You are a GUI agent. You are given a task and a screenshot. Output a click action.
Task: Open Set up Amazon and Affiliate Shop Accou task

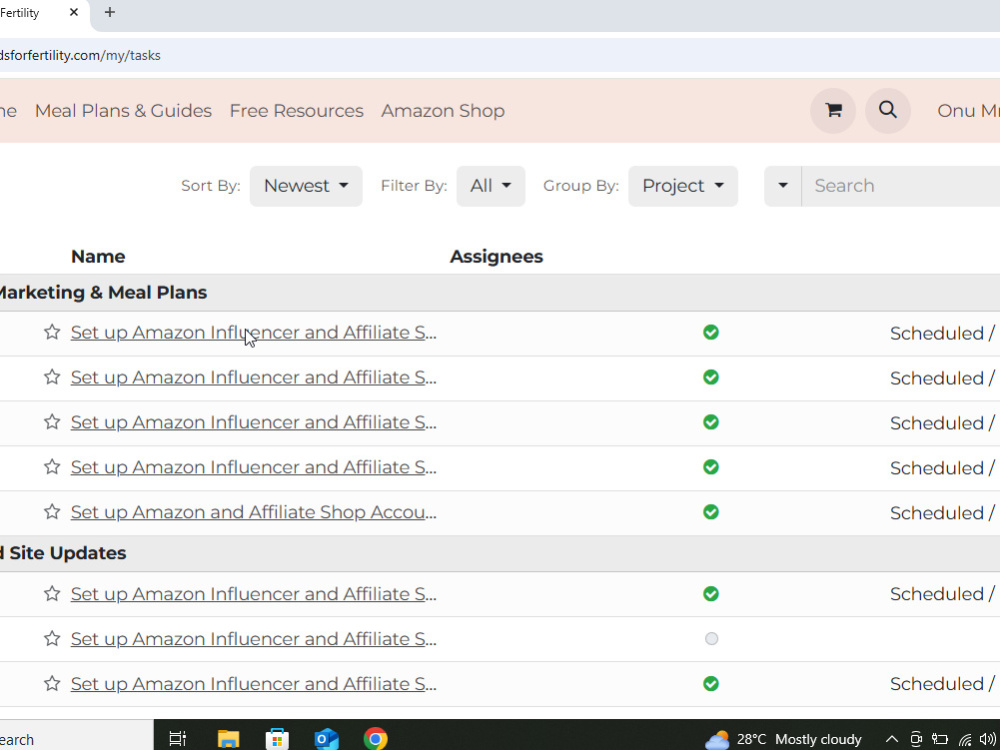click(254, 512)
